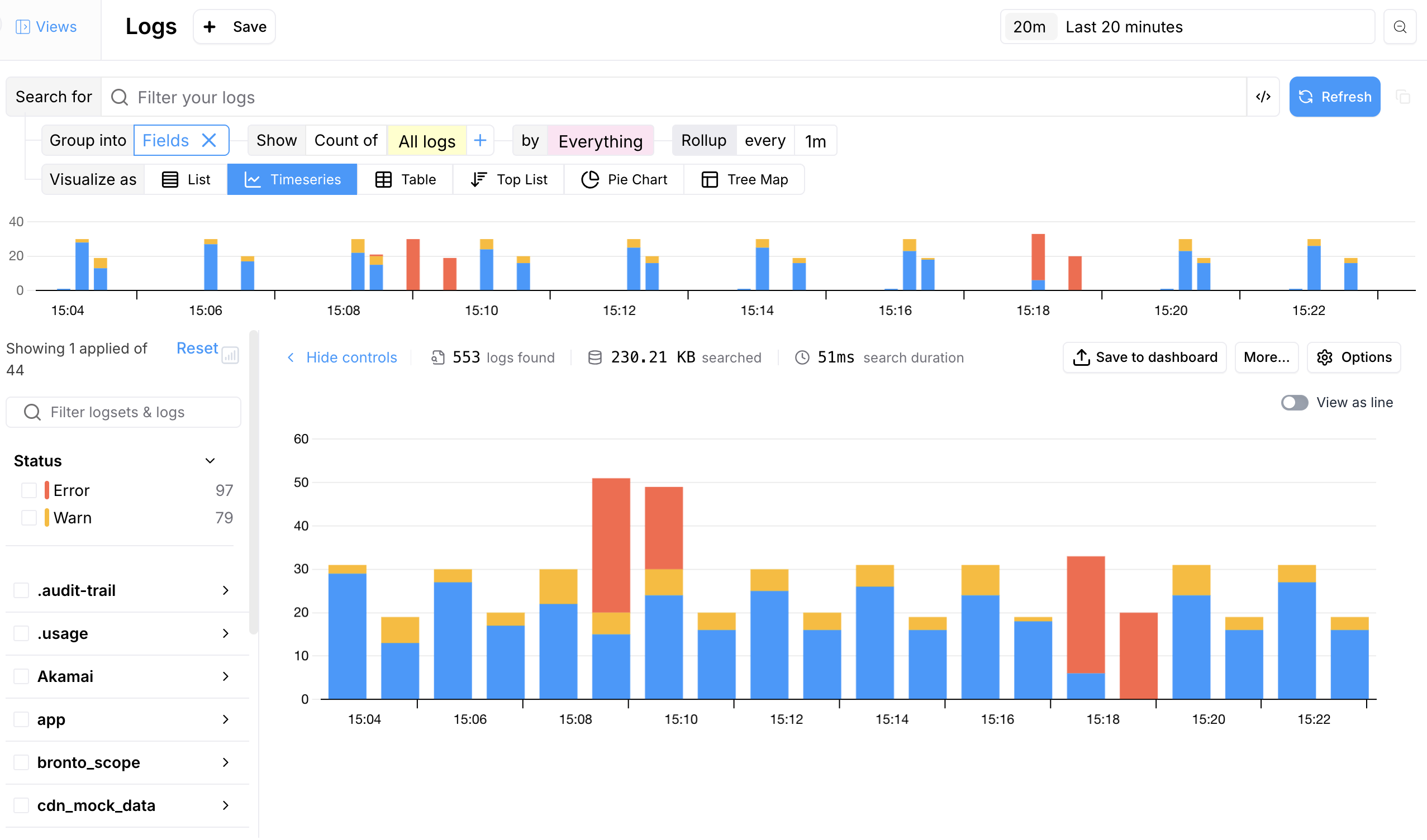Expand the Akamai logset
Screen dimensions: 1427x840
coord(225,676)
